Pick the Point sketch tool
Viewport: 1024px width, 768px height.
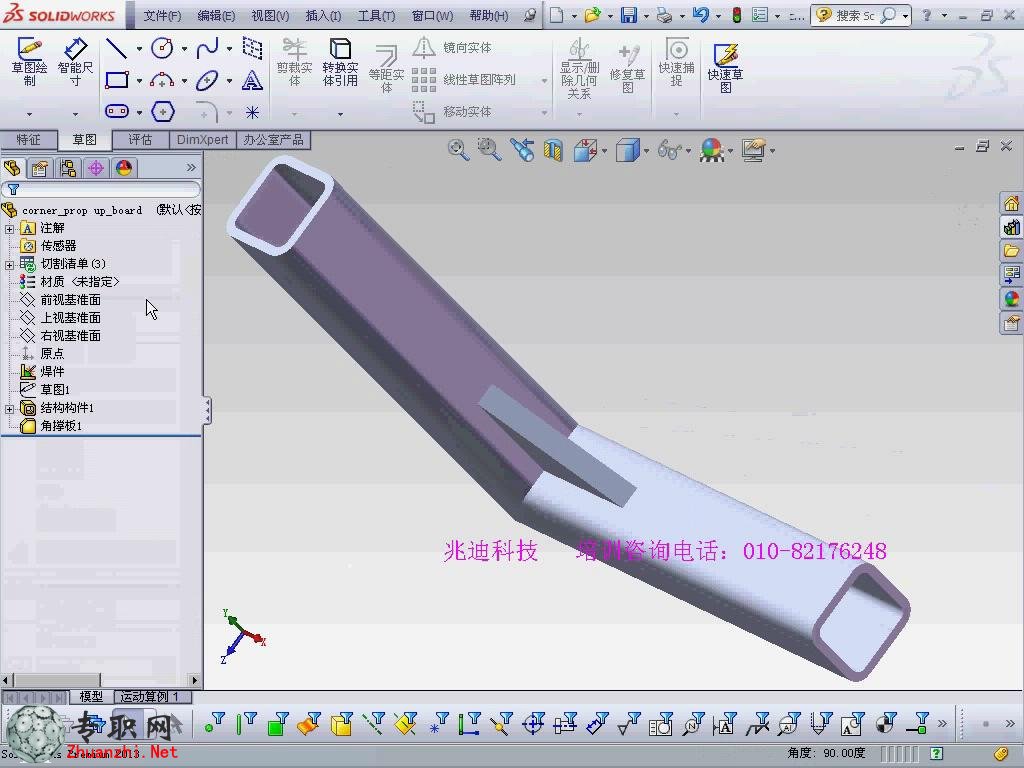coord(252,112)
